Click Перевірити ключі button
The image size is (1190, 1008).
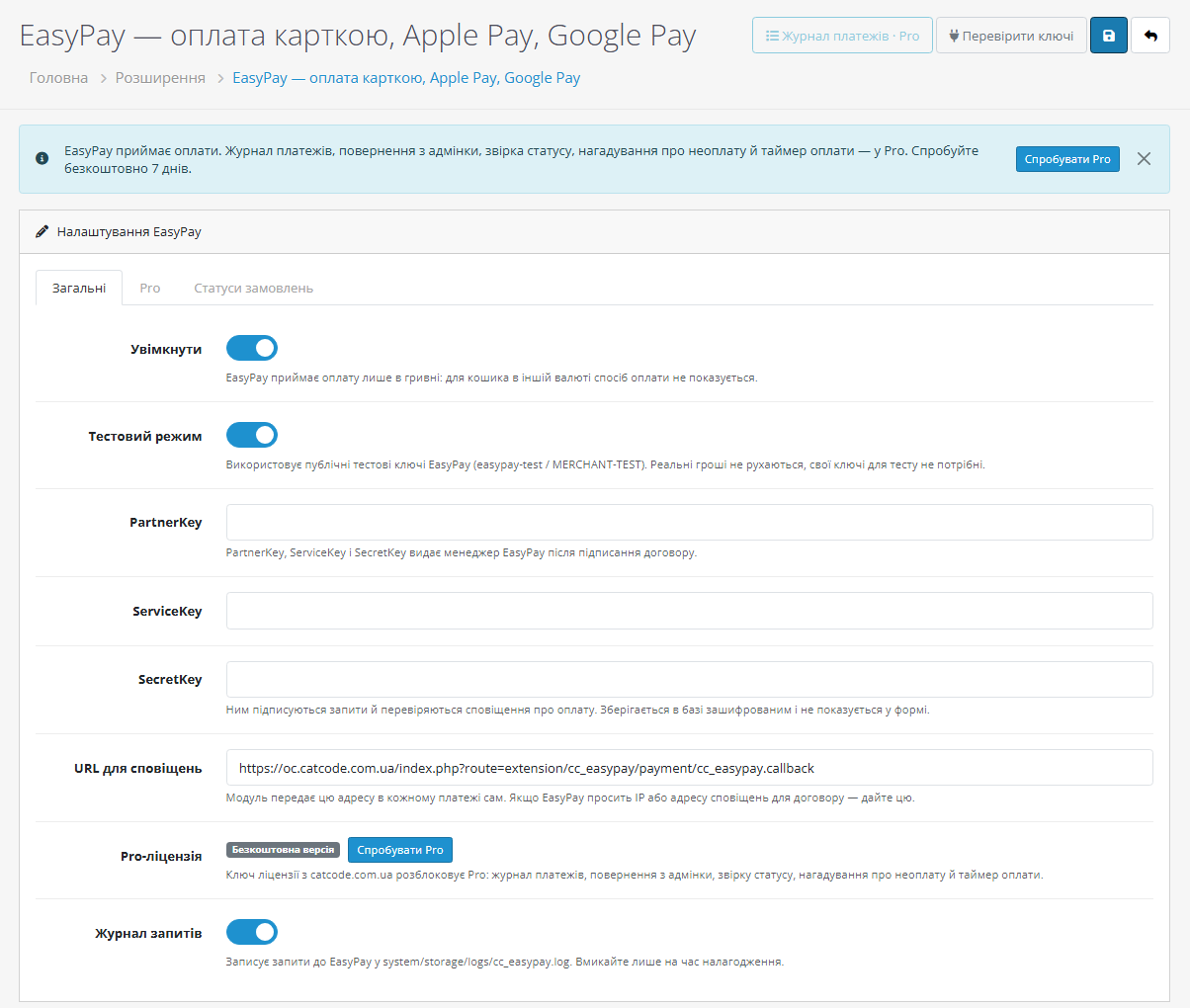pyautogui.click(x=1011, y=36)
